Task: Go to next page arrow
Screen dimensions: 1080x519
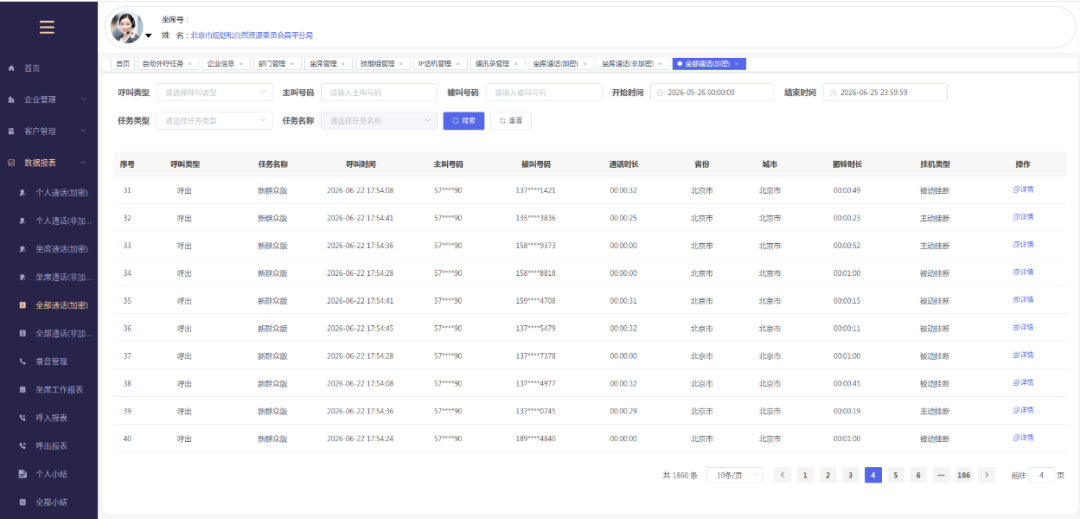Action: click(986, 475)
